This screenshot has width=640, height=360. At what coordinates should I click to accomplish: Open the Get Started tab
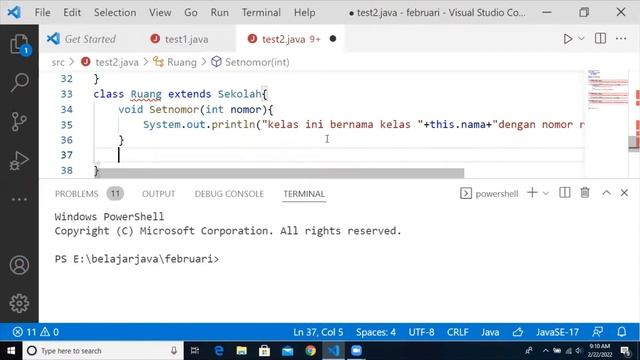tap(82, 39)
